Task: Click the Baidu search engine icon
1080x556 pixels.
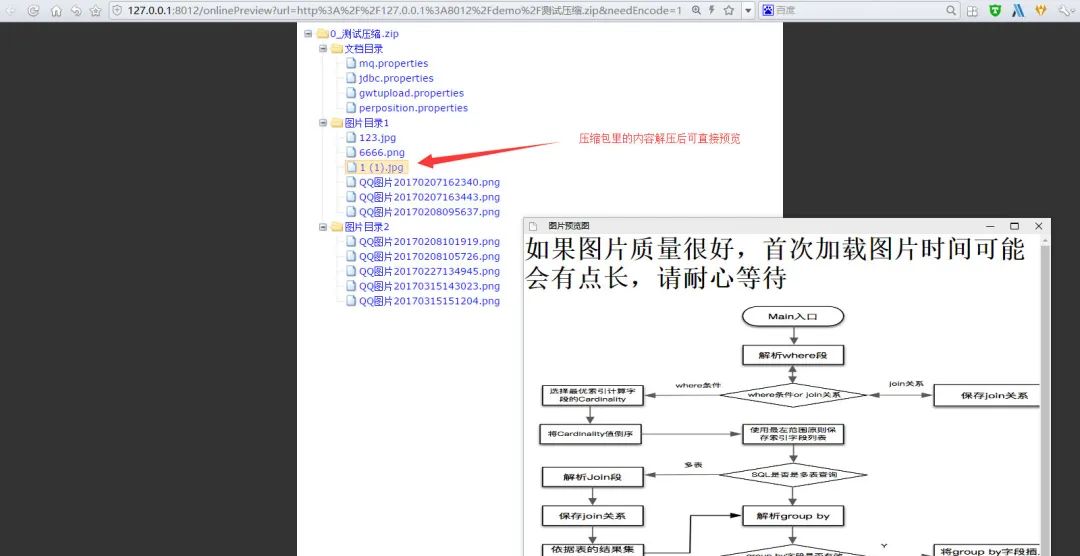Action: click(768, 10)
